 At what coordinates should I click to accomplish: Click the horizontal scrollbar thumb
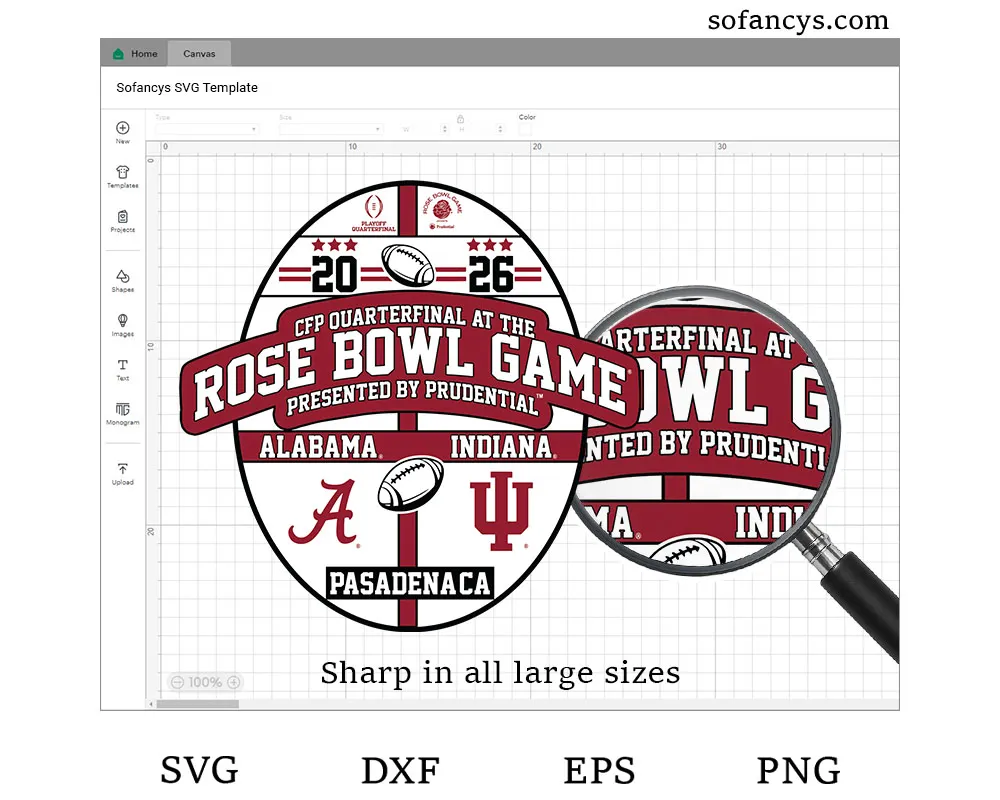pyautogui.click(x=197, y=704)
